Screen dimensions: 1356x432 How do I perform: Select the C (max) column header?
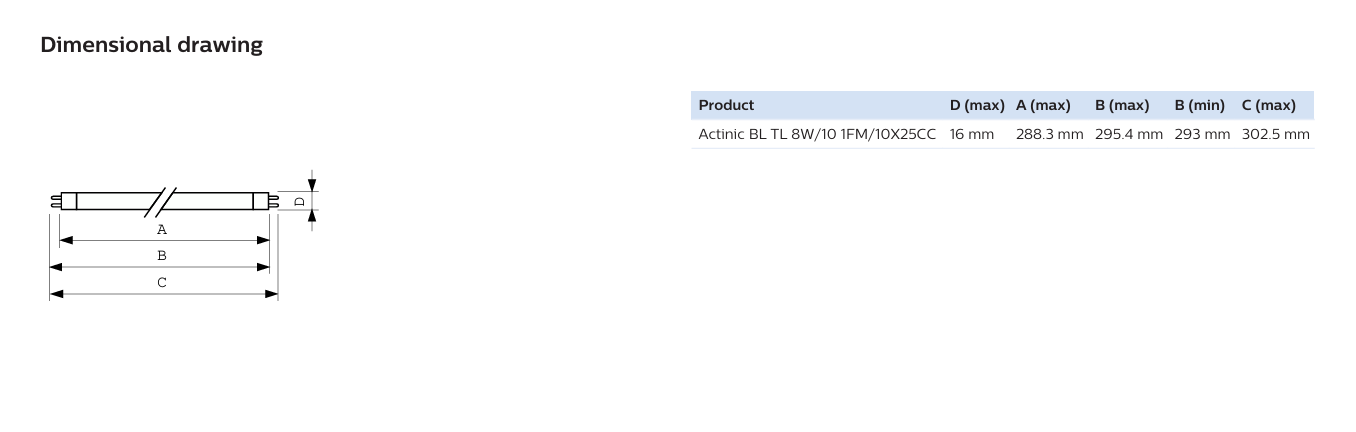click(1269, 105)
